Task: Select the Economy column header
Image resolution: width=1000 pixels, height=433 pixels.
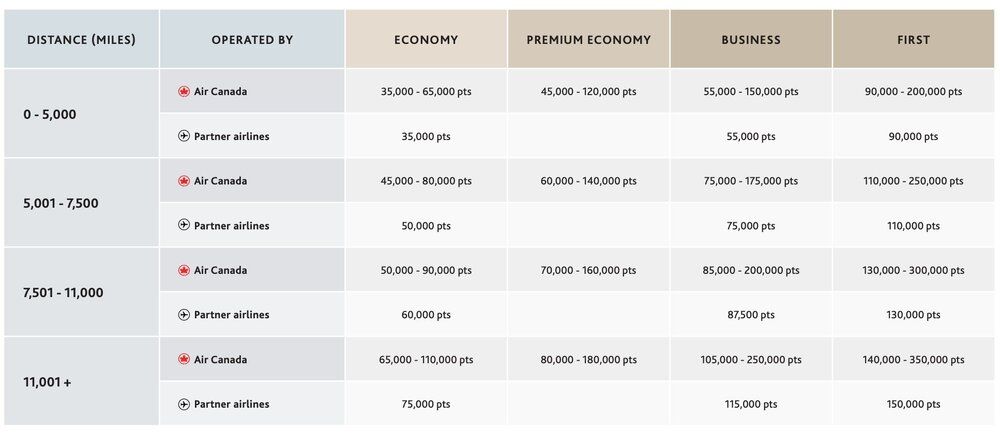Action: [x=426, y=40]
